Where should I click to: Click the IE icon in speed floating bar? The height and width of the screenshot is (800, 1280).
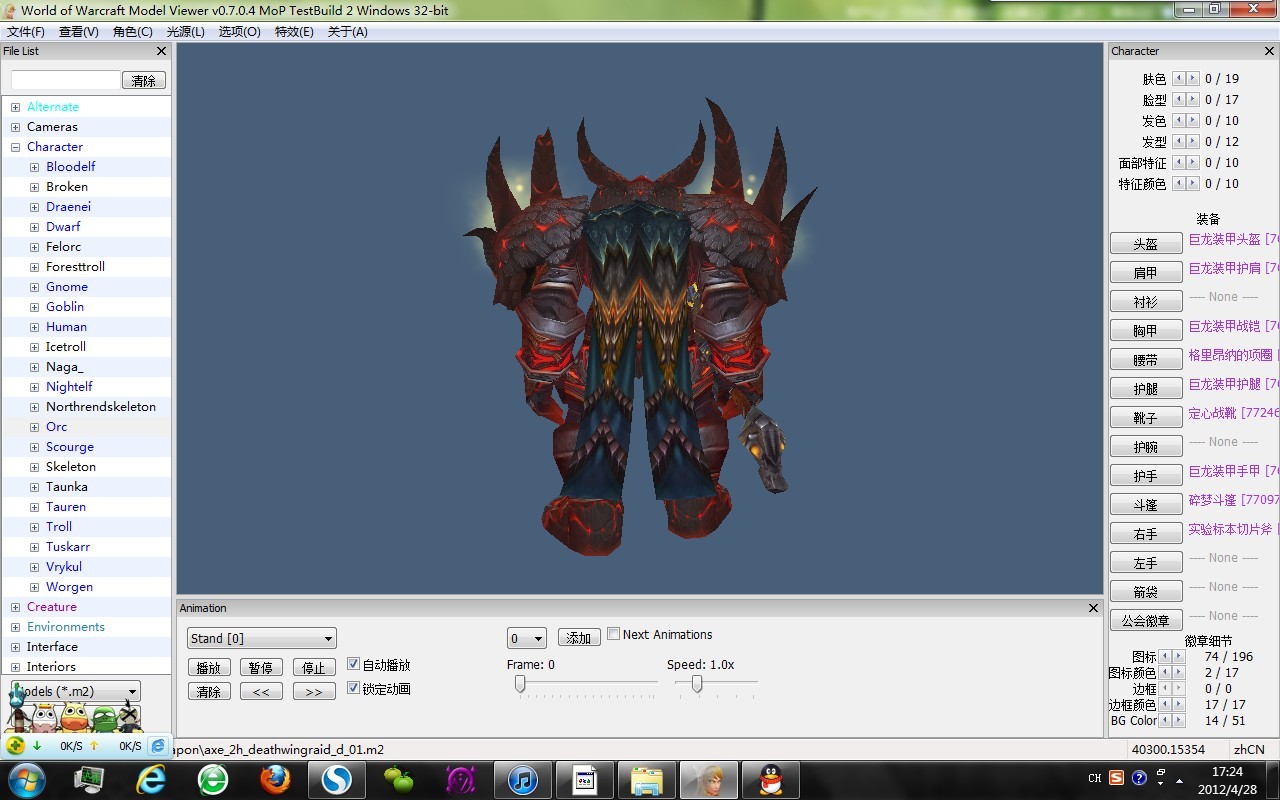(158, 745)
